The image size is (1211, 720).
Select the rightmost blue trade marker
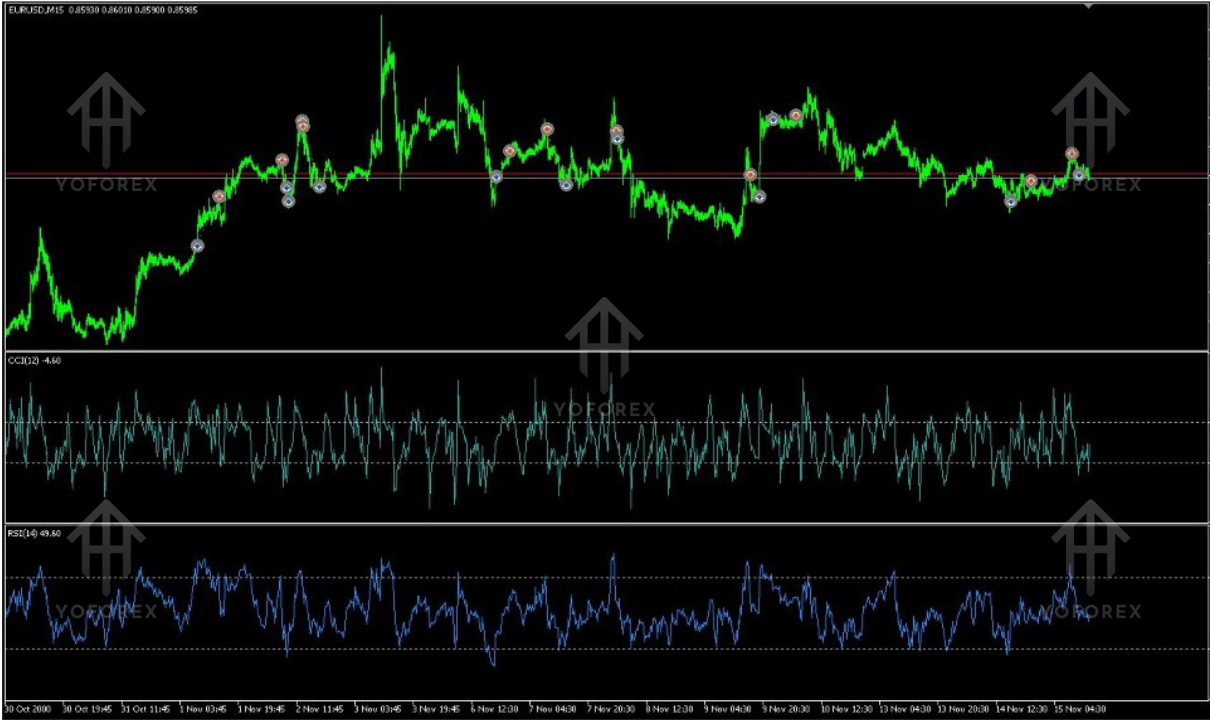point(1079,175)
